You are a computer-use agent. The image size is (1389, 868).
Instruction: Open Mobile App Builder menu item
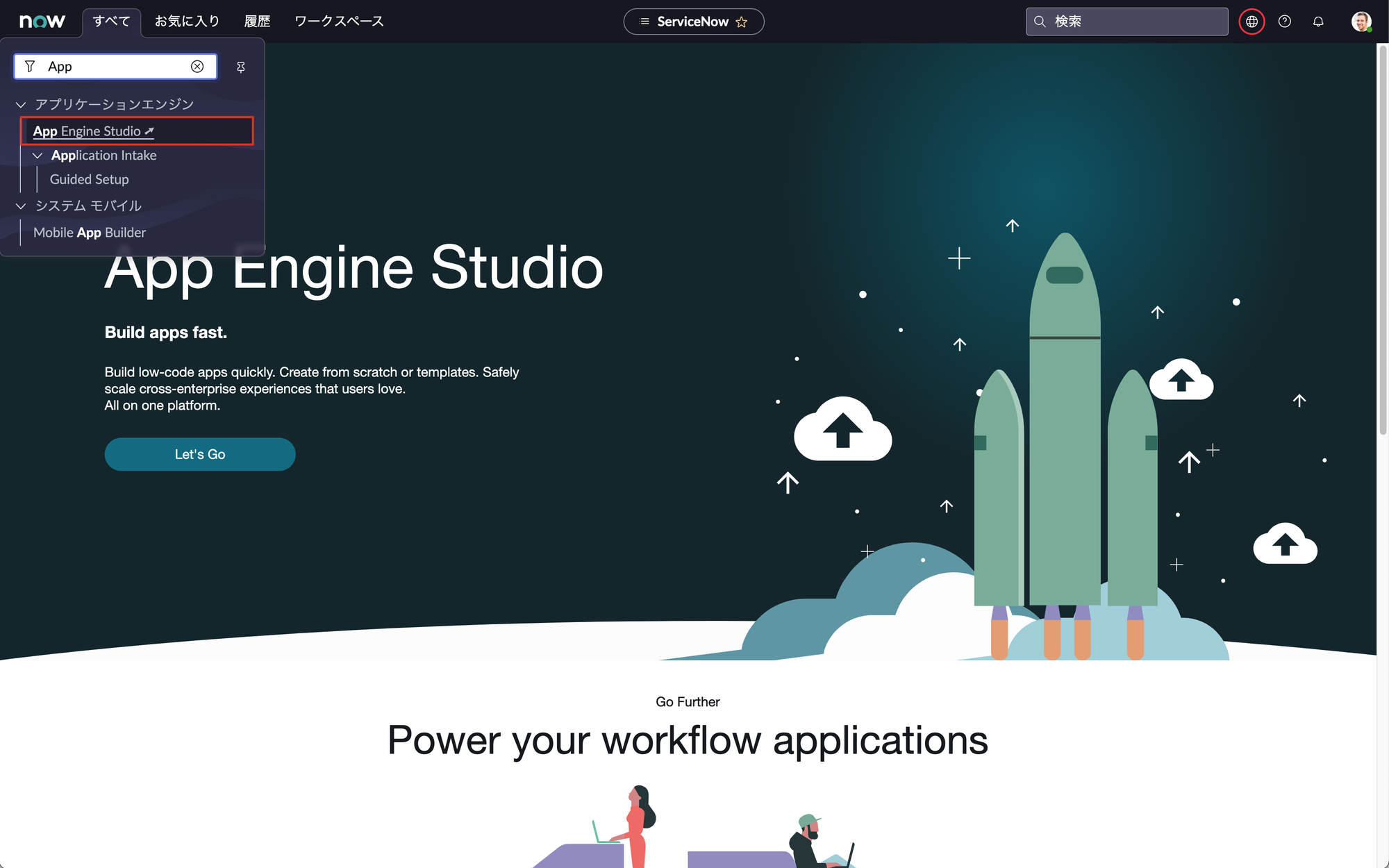point(90,233)
